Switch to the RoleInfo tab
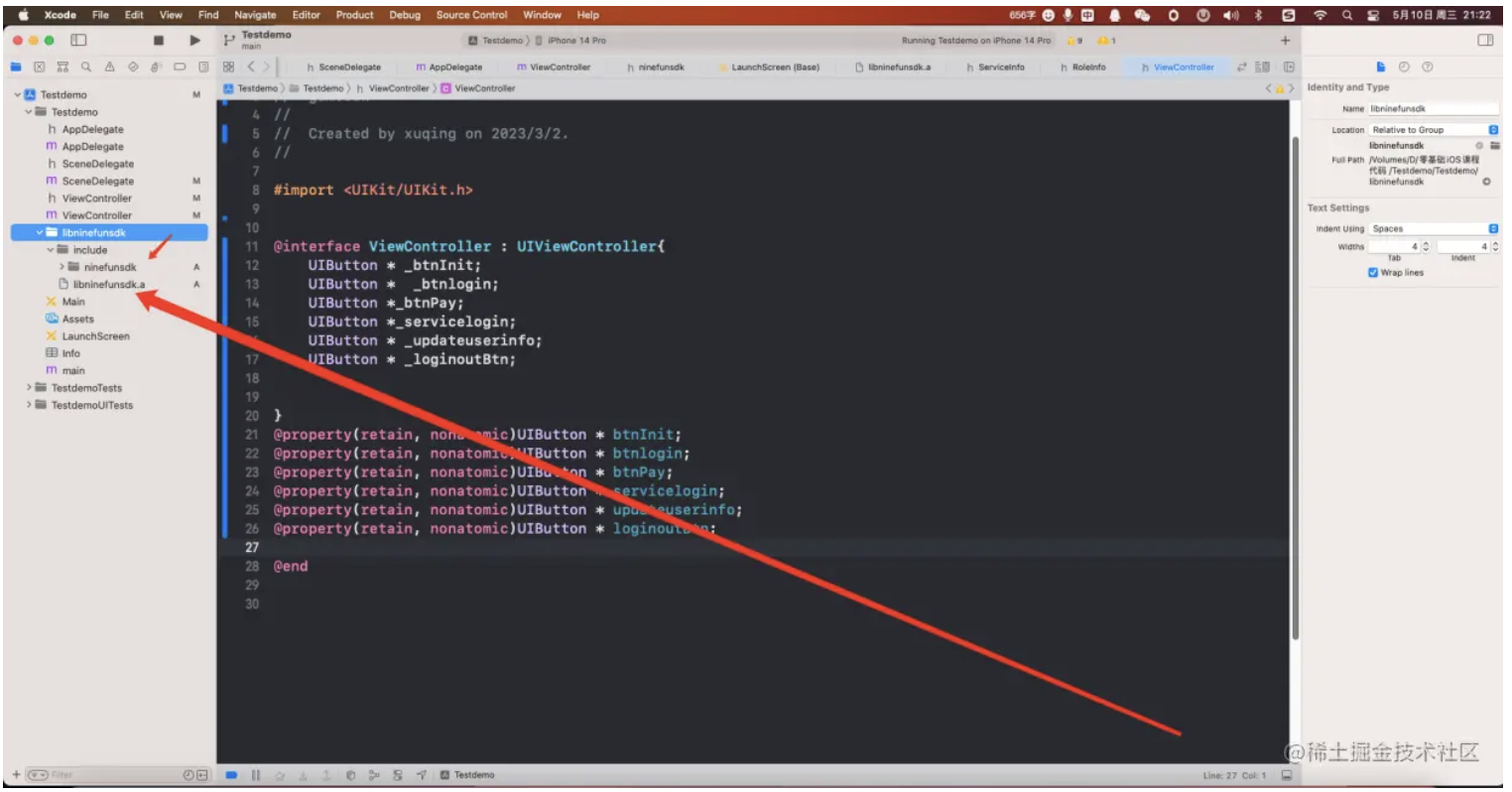This screenshot has height=792, width=1512. point(1082,66)
